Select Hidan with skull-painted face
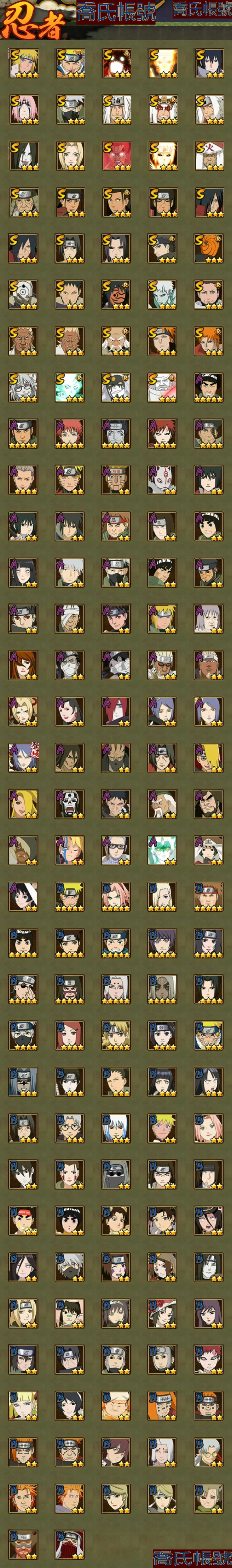The width and height of the screenshot is (232, 1568). pyautogui.click(x=70, y=803)
